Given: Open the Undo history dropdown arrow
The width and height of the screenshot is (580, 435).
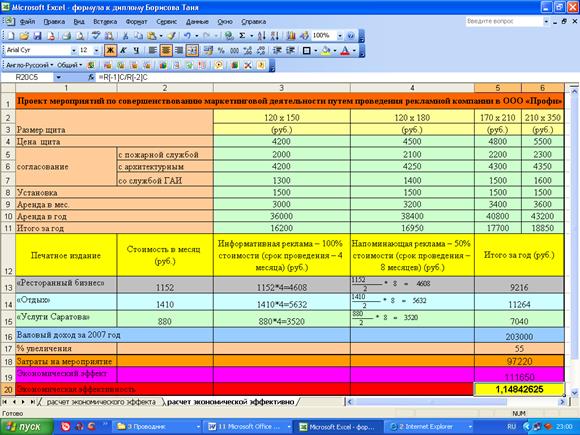Looking at the screenshot, I should [x=196, y=36].
